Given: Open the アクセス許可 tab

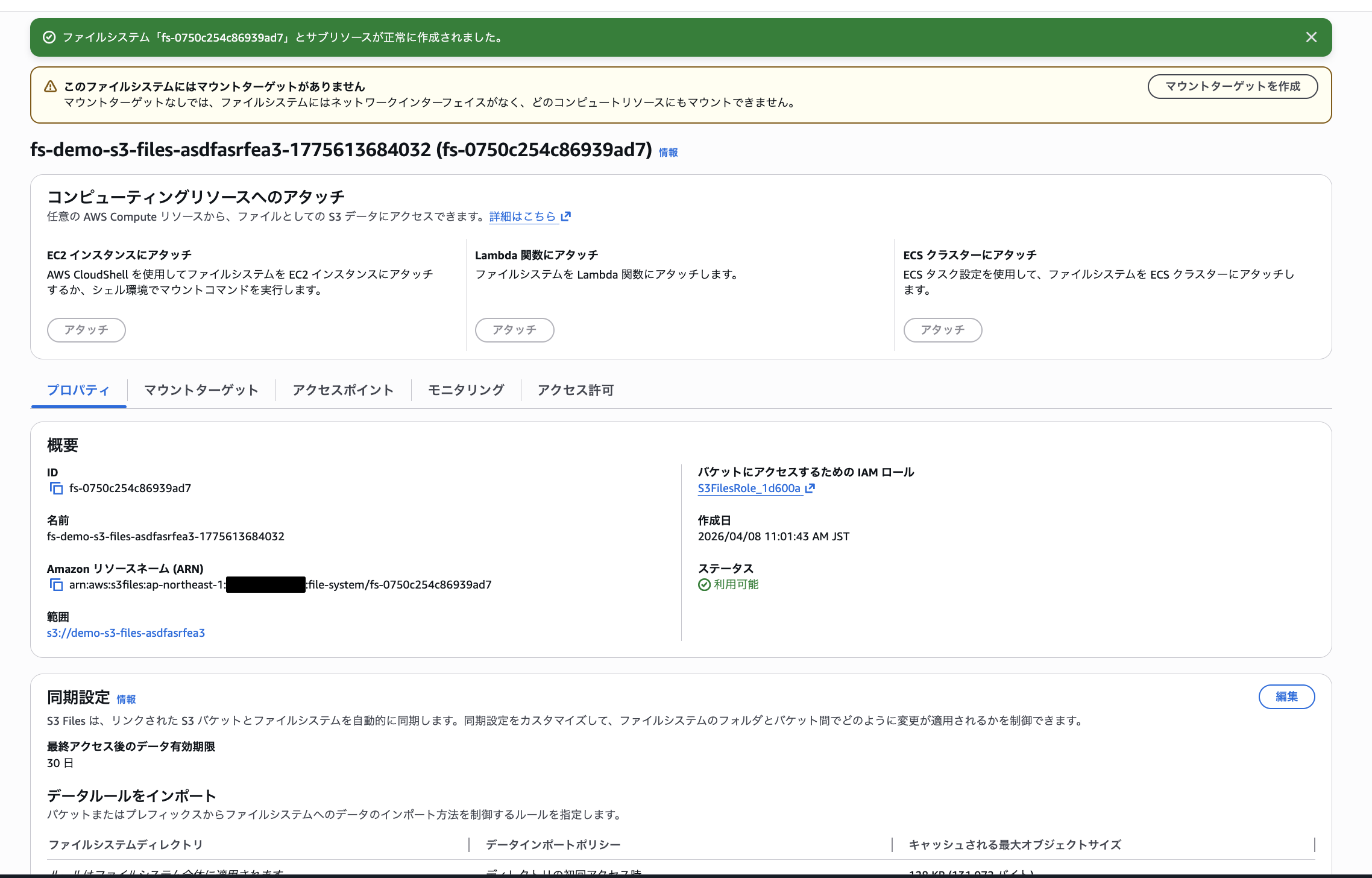Looking at the screenshot, I should pyautogui.click(x=574, y=390).
